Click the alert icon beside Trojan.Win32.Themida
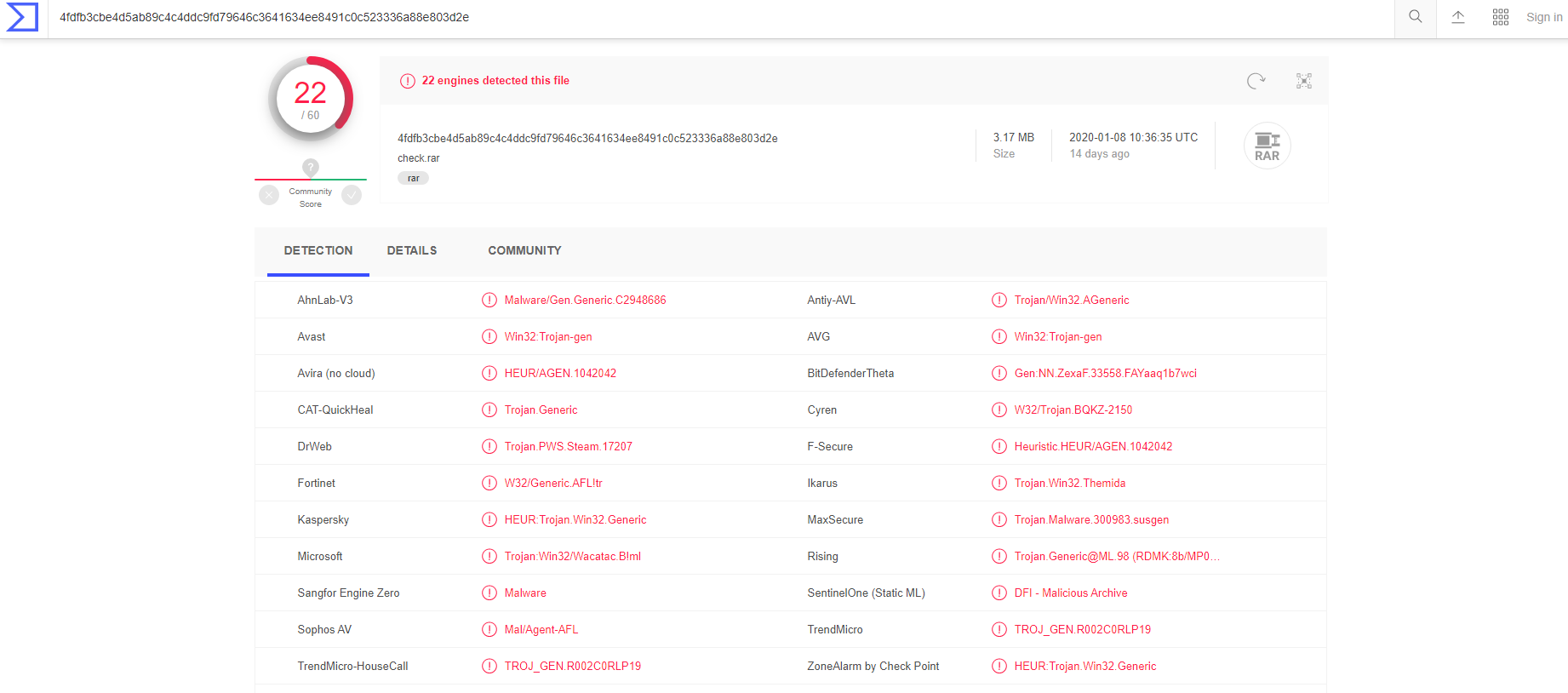Viewport: 1568px width, 693px height. point(999,483)
